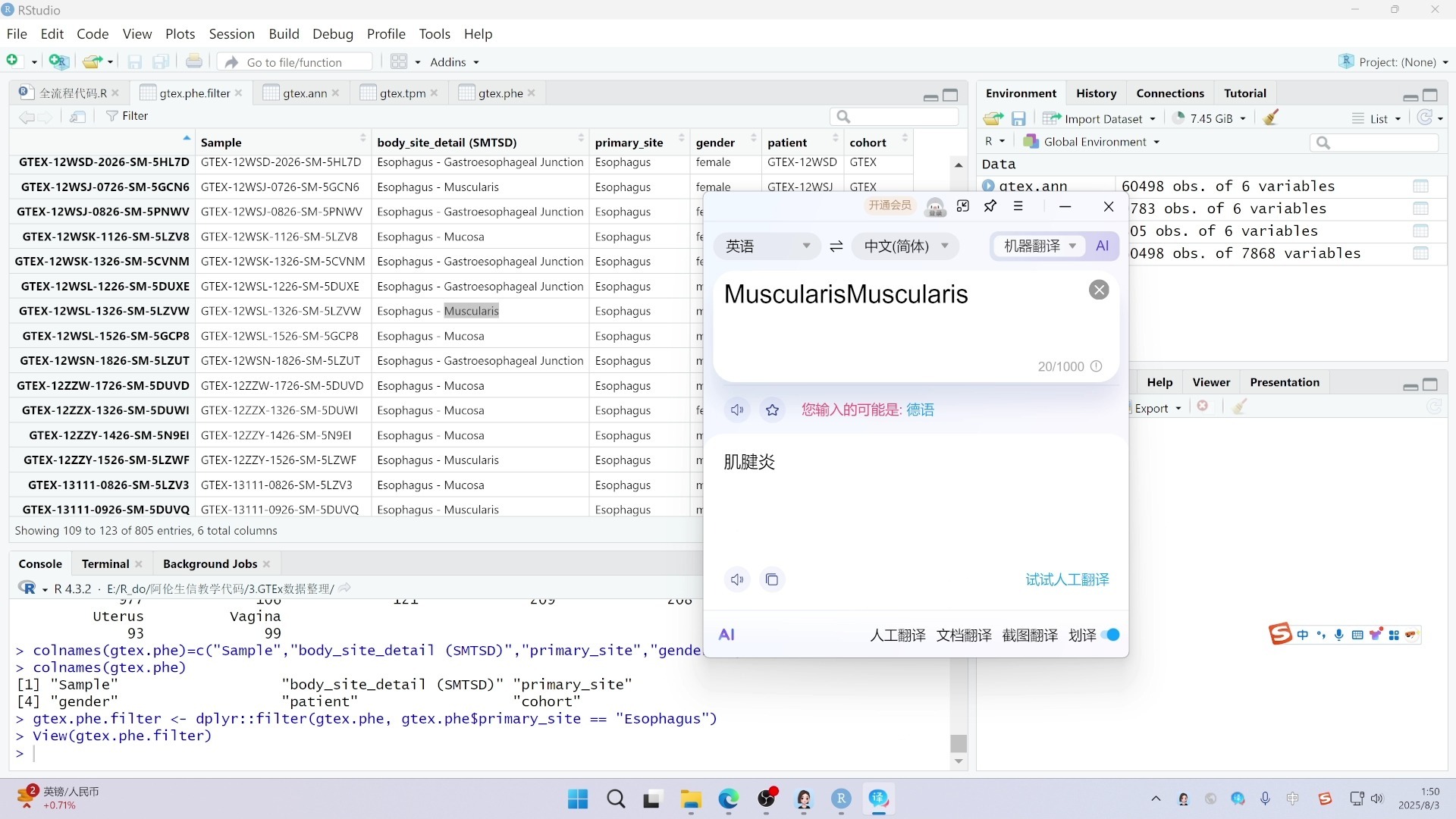Click 截图翻译 in translator footer

(x=1030, y=635)
